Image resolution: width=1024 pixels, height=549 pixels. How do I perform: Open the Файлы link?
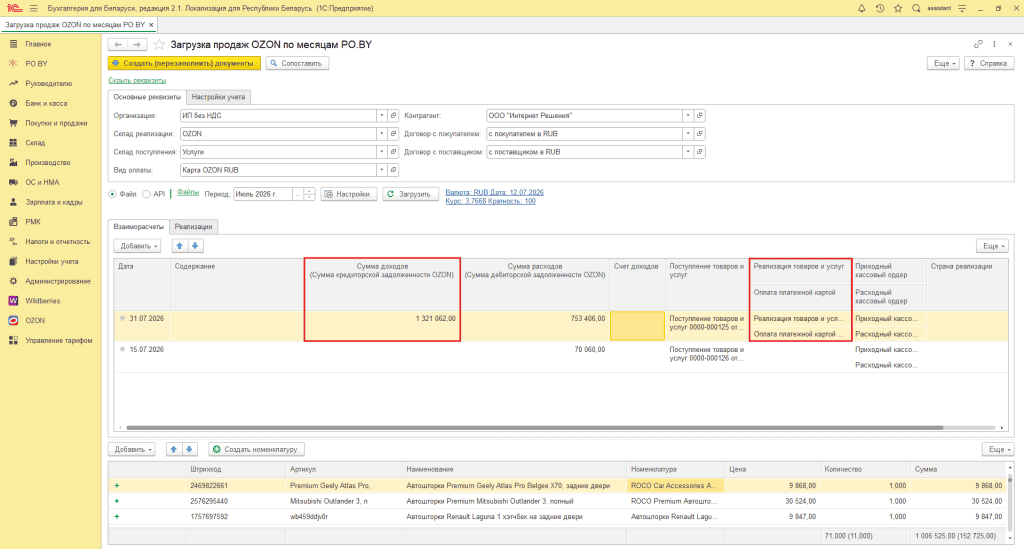187,193
